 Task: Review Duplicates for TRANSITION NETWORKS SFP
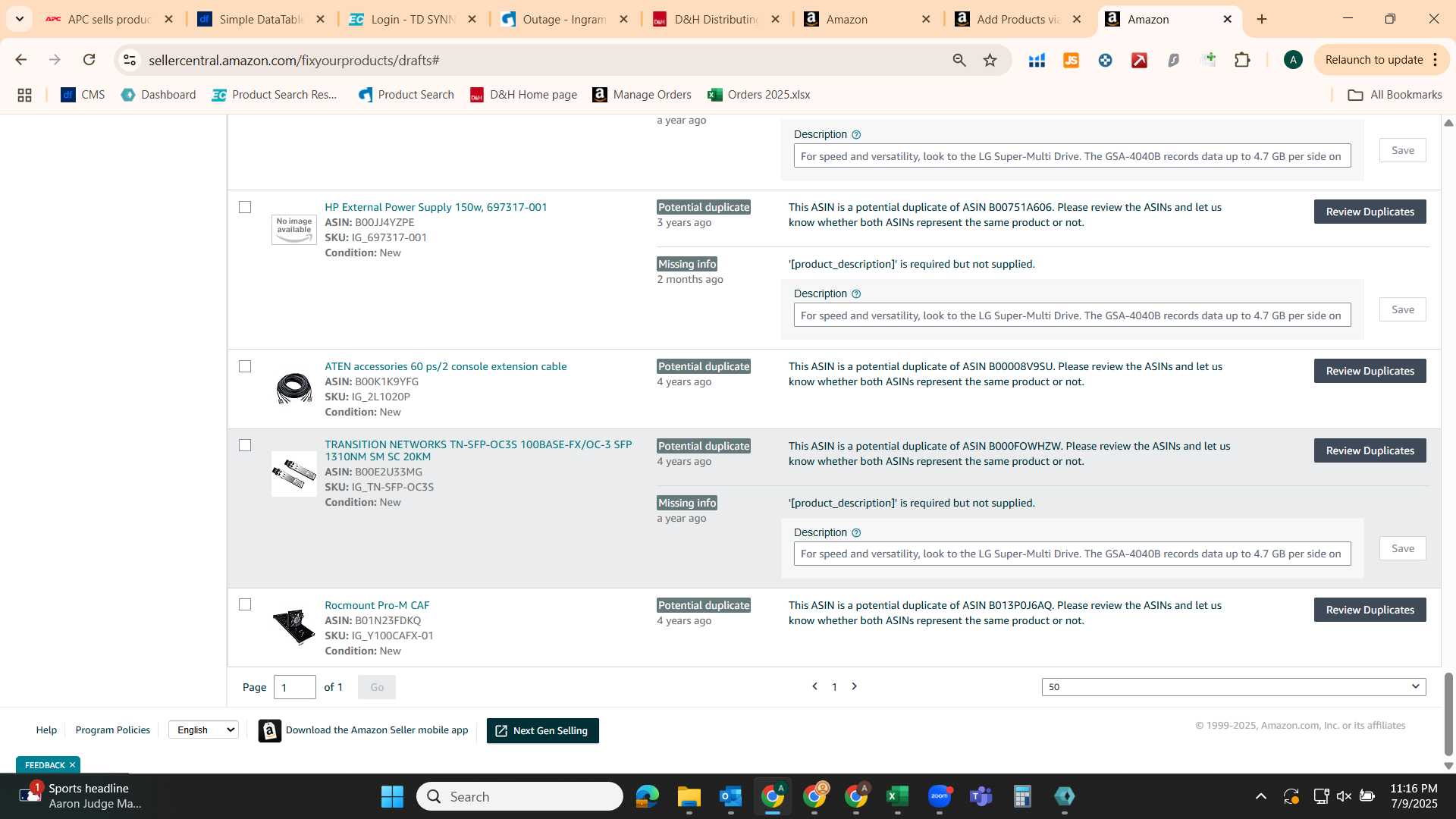click(x=1370, y=450)
